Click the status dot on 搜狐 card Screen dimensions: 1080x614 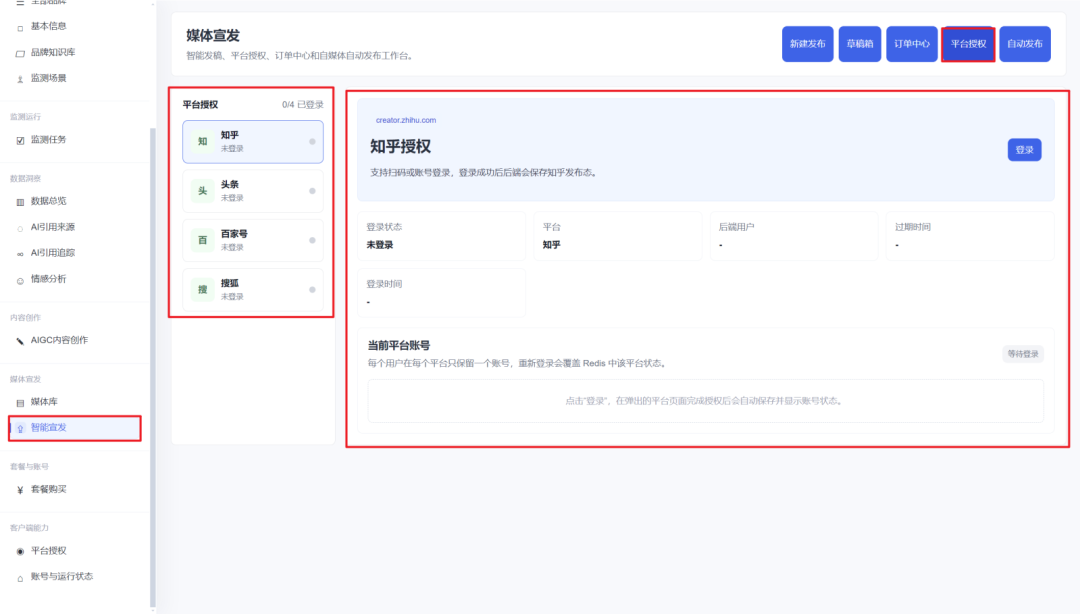[312, 289]
